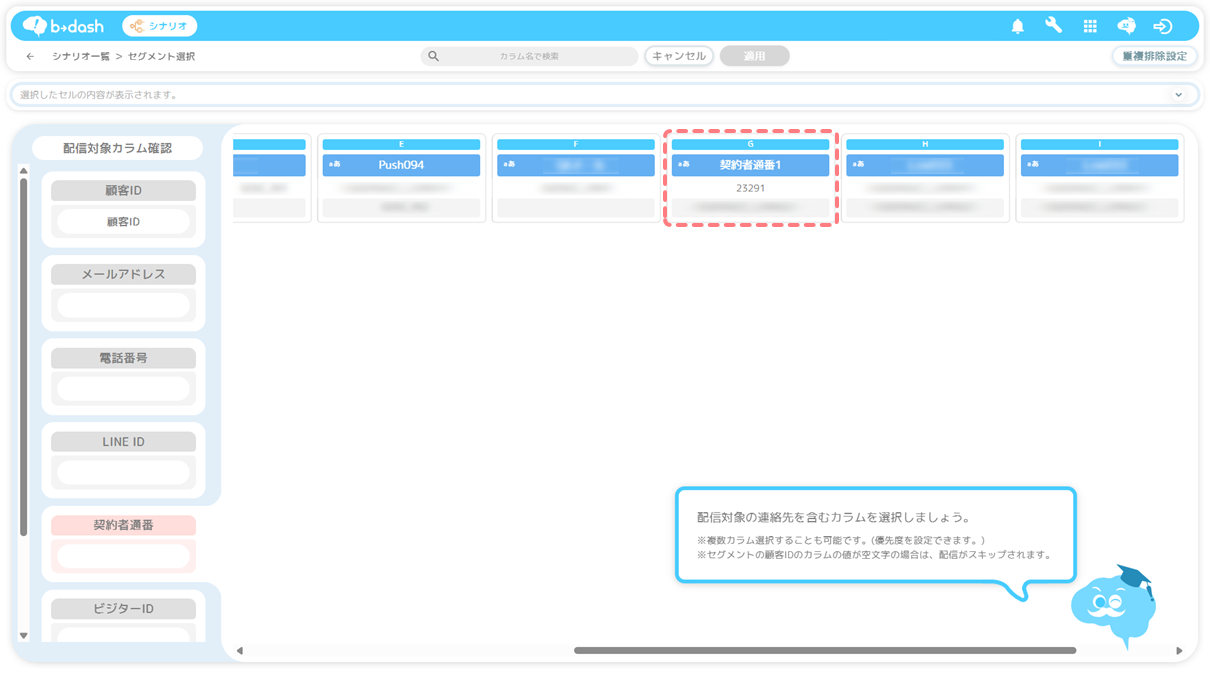Image resolution: width=1210 pixels, height=680 pixels.
Task: Select the 契約者通番 target field on left
Action: point(123,526)
